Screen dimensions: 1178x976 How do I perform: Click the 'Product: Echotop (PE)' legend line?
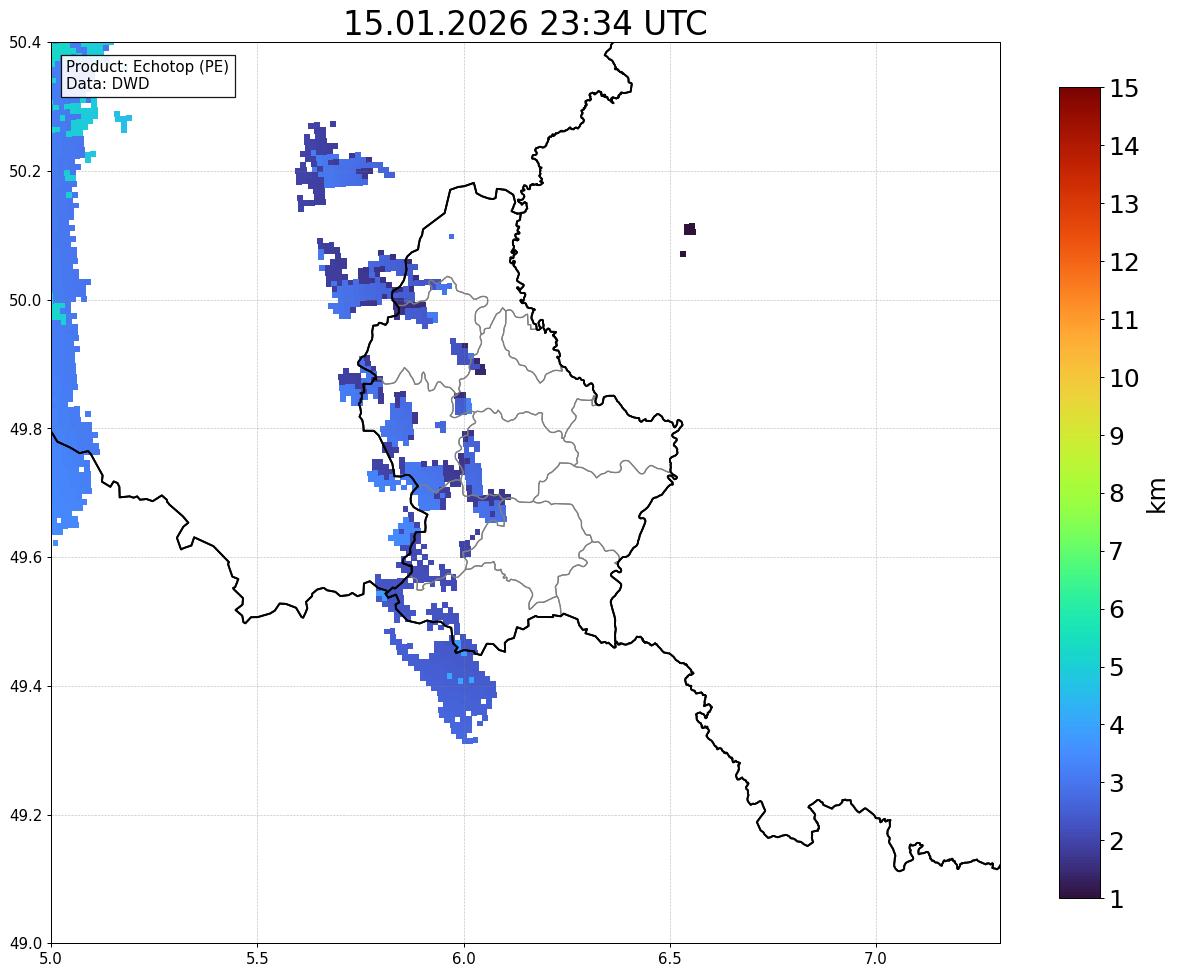[147, 66]
